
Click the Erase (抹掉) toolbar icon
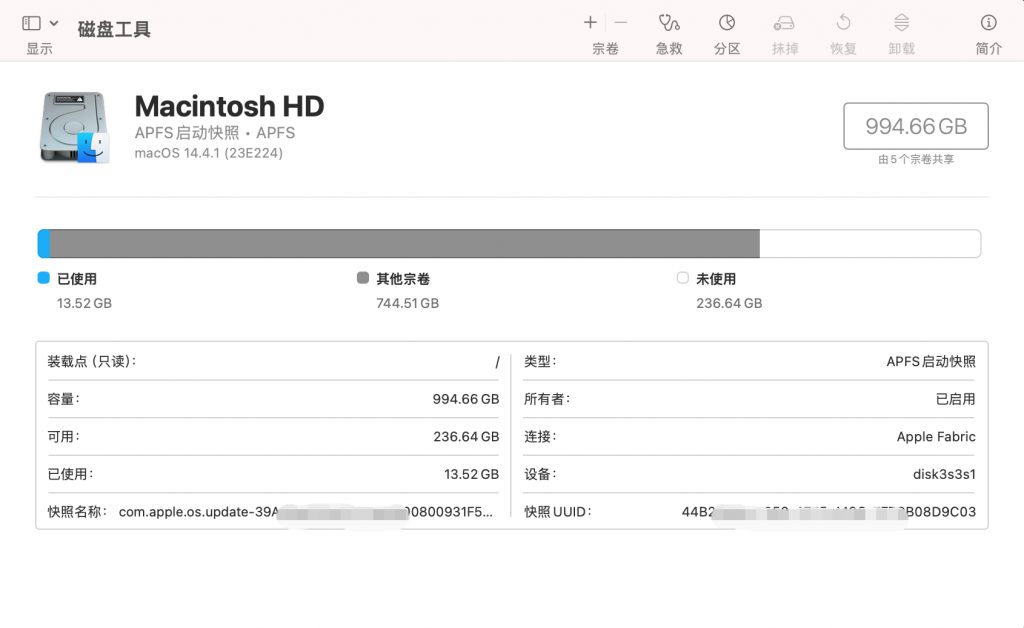785,23
